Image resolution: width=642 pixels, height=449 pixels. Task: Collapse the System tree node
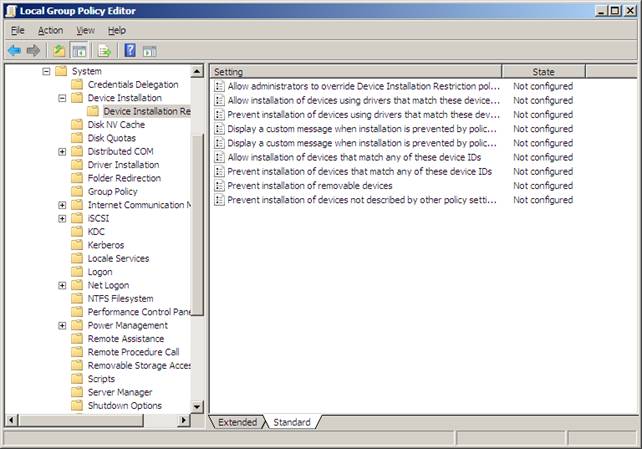pos(46,71)
